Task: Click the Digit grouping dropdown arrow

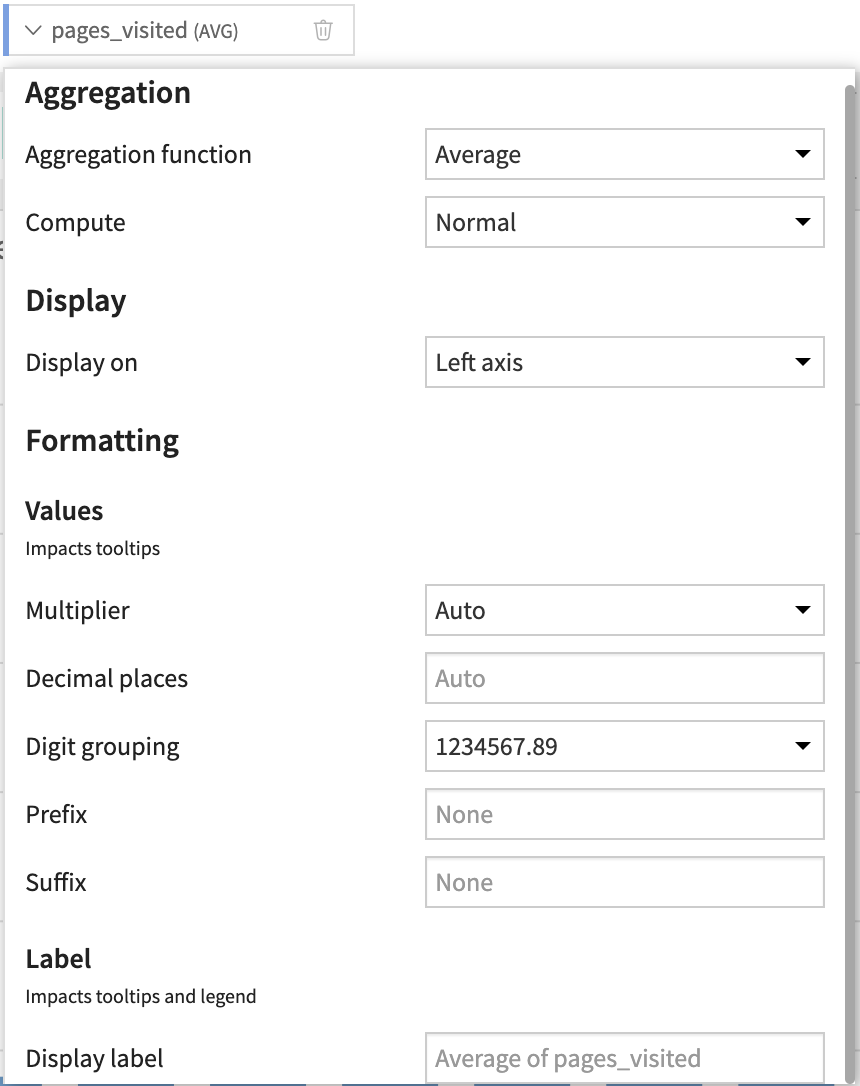Action: (803, 746)
